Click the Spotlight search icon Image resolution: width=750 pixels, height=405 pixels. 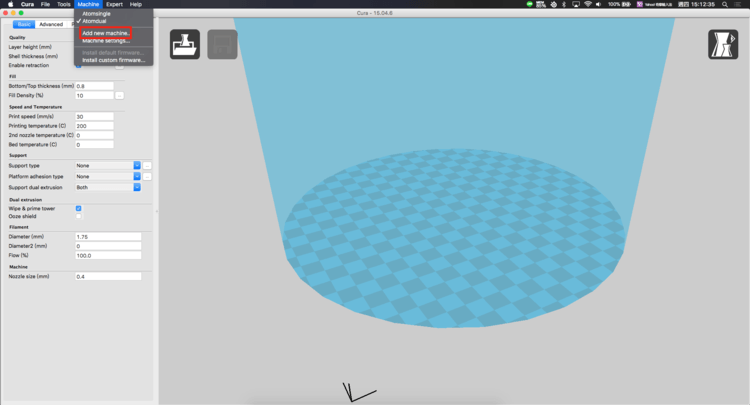[x=725, y=4]
